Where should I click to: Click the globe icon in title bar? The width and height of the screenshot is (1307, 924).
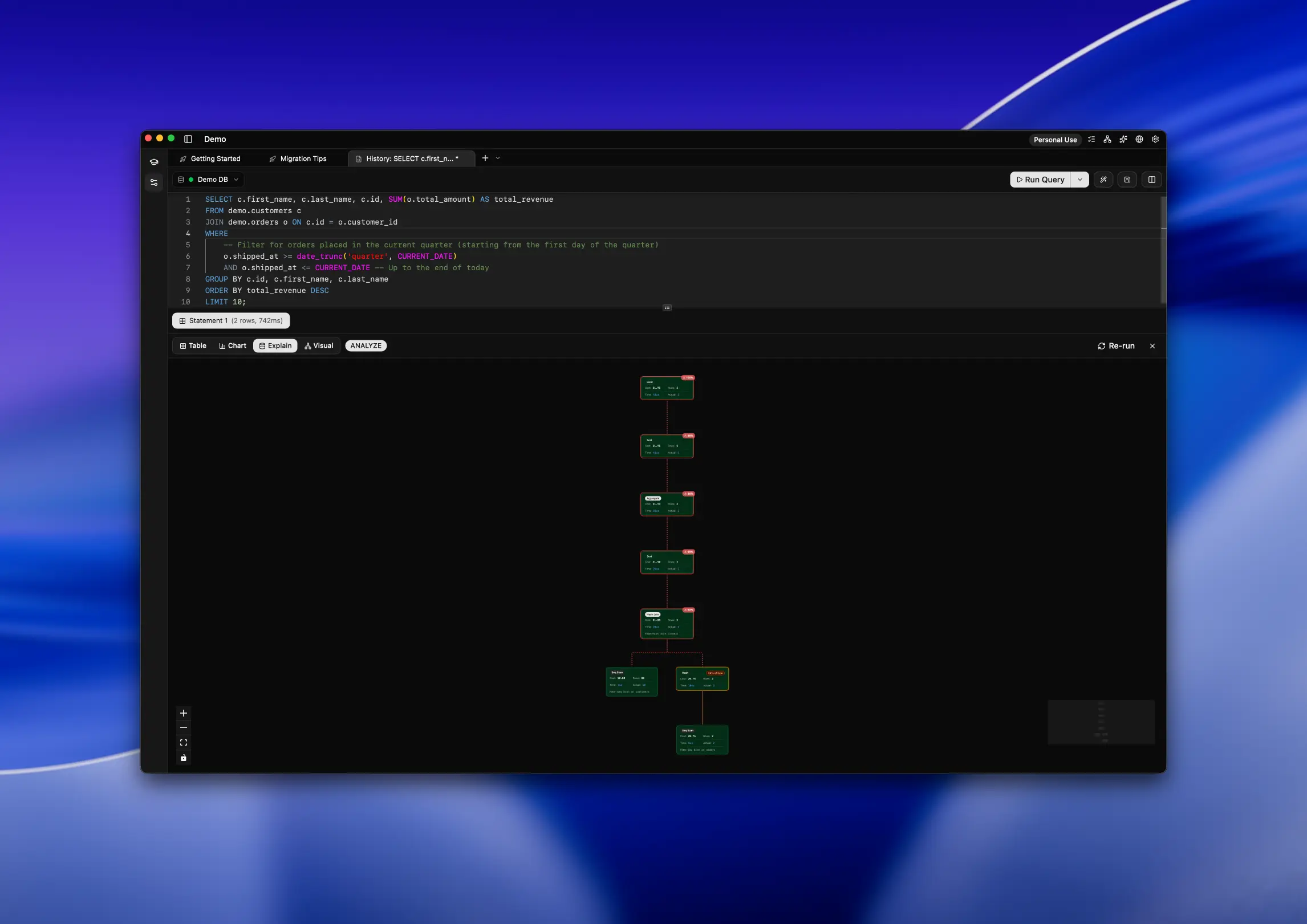coord(1139,139)
